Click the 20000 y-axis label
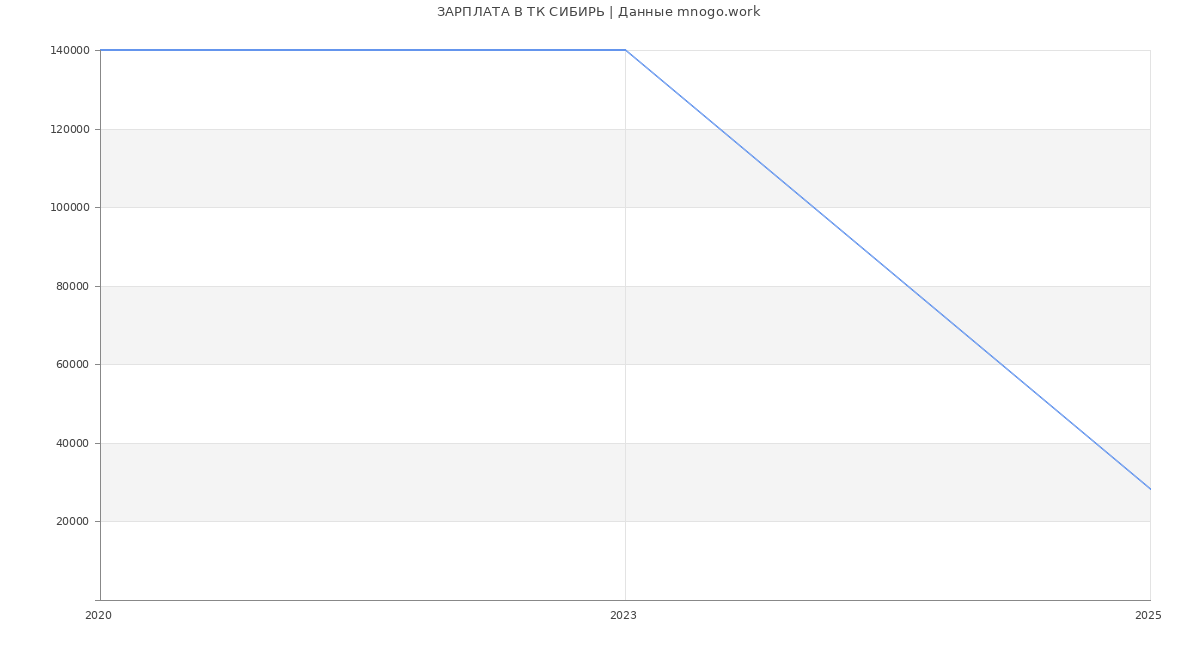The height and width of the screenshot is (650, 1200). pyautogui.click(x=72, y=522)
